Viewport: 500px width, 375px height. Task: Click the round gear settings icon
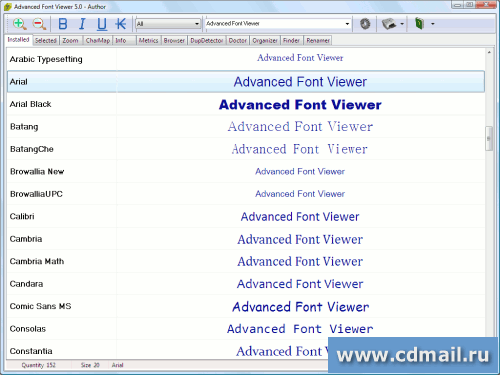(365, 24)
